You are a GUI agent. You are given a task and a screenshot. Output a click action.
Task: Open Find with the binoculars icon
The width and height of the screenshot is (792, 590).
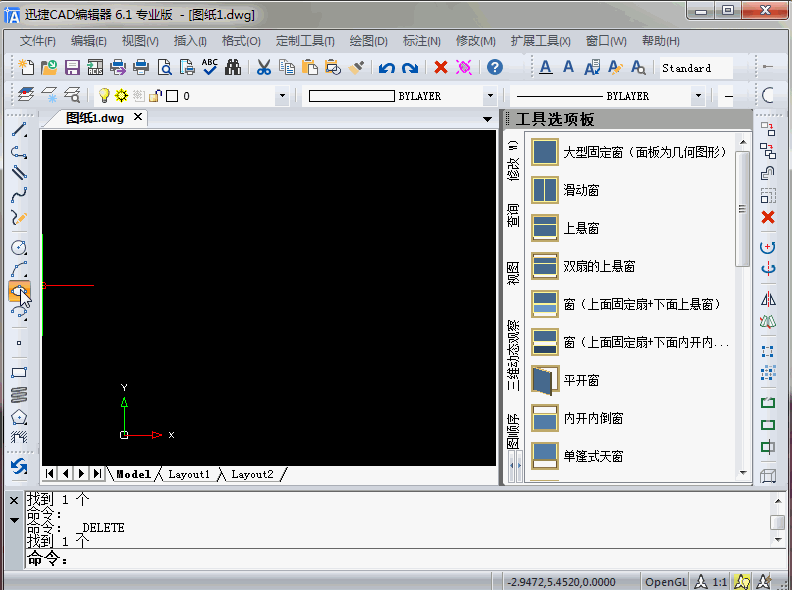[233, 67]
